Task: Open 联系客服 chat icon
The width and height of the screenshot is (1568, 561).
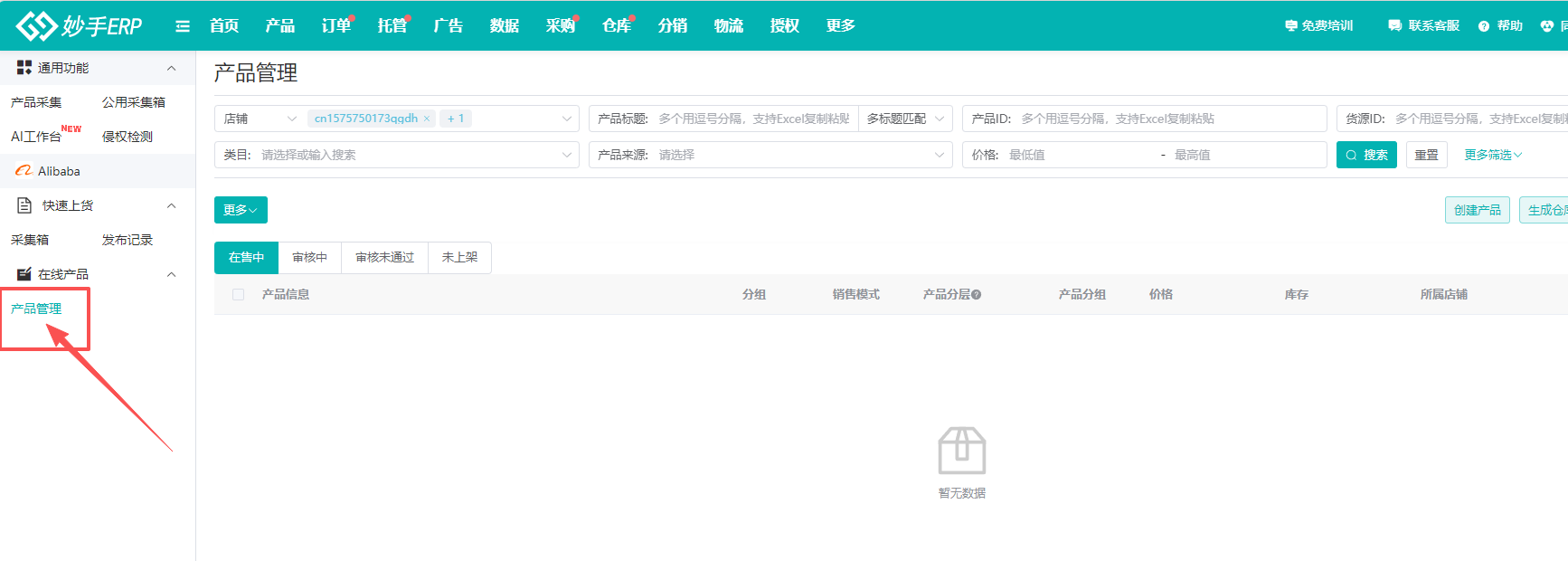Action: click(x=1395, y=26)
